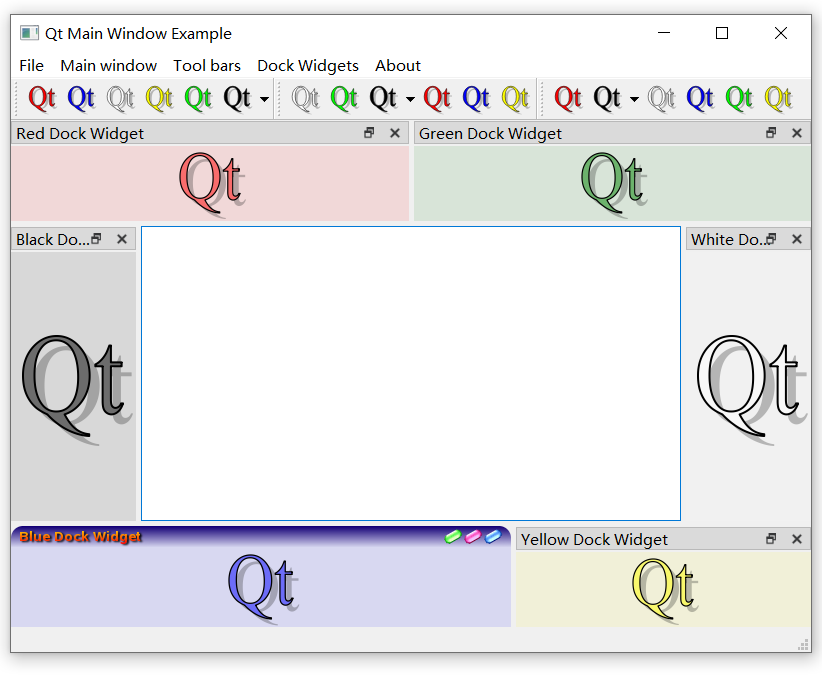Open the dropdown arrow in the second toolbar
This screenshot has width=822, height=677.
(x=408, y=98)
